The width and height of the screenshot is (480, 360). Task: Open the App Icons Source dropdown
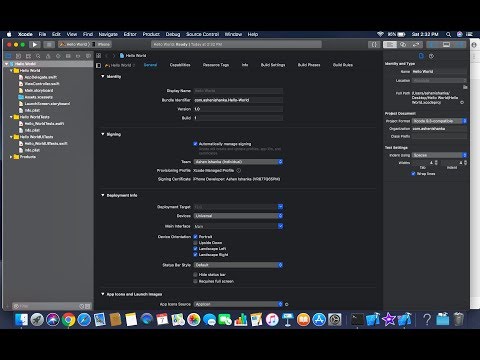tap(238, 304)
